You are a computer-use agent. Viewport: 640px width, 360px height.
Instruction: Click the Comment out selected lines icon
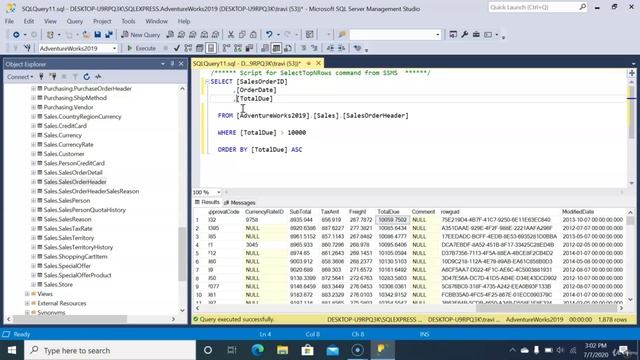point(303,48)
